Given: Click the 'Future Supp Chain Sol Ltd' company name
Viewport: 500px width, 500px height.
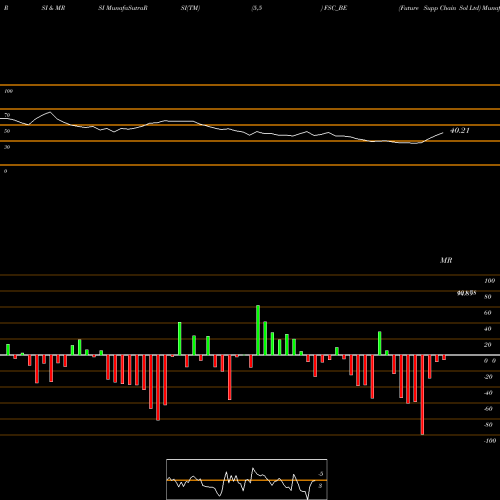Looking at the screenshot, I should click(439, 8).
